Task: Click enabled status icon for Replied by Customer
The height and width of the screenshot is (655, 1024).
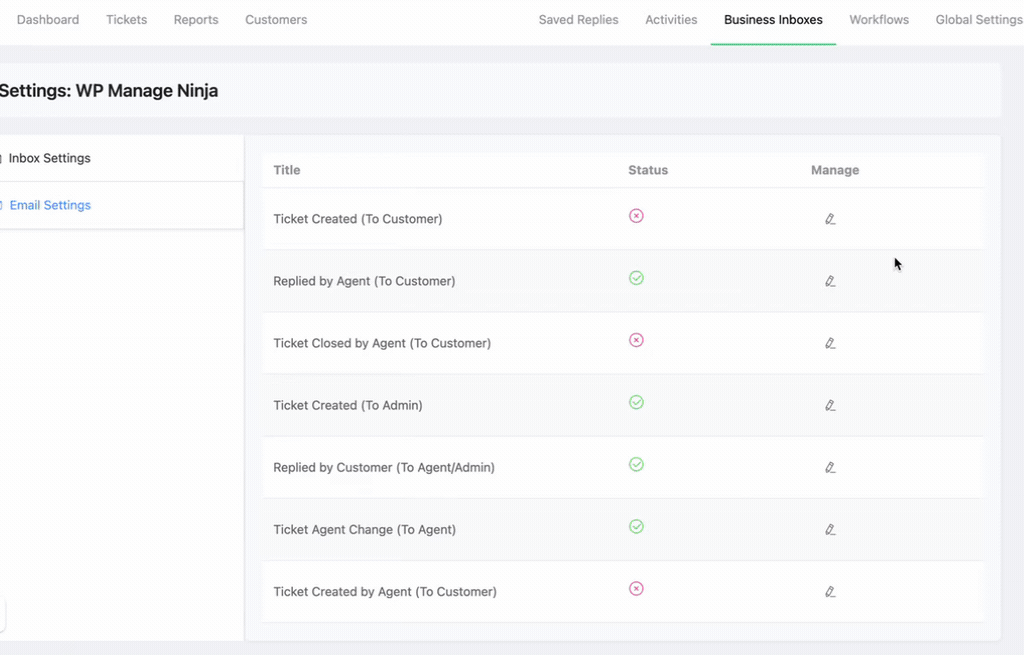Action: tap(636, 464)
